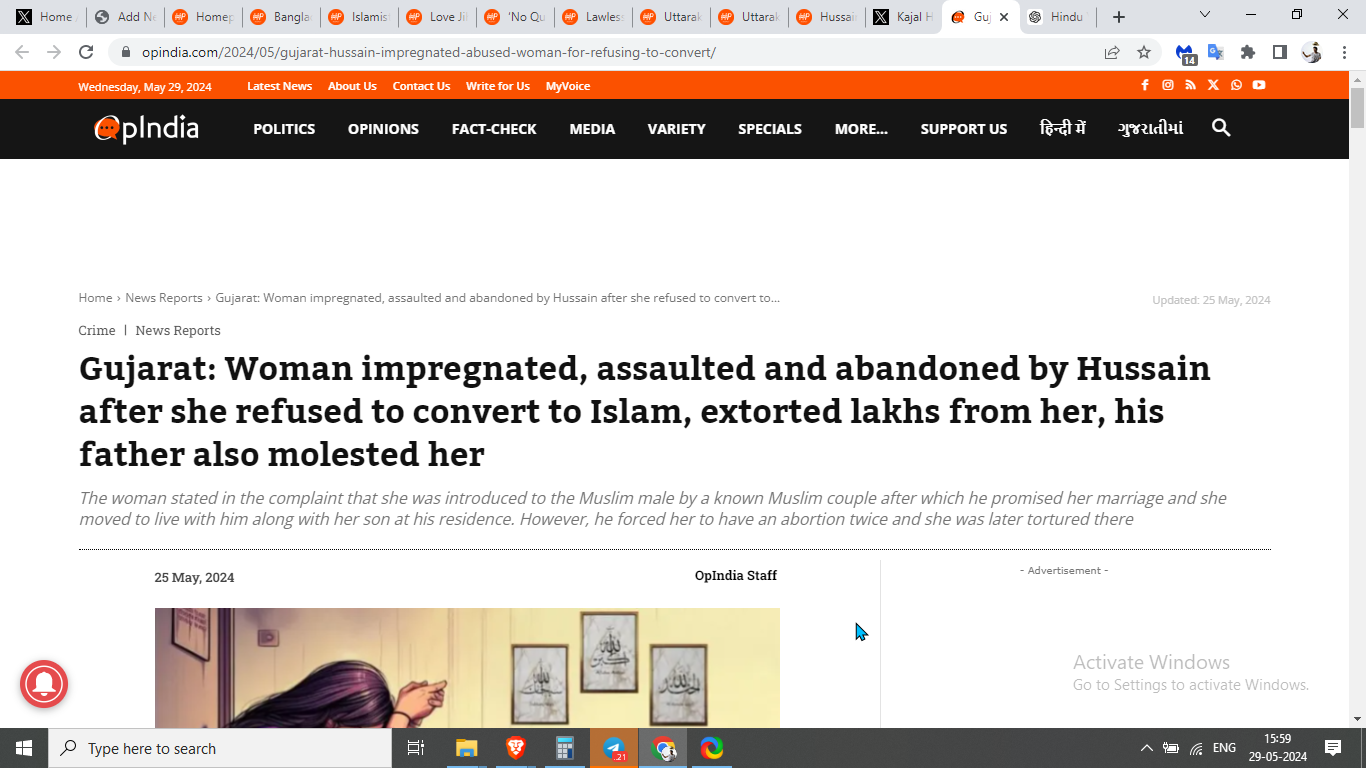Image resolution: width=1366 pixels, height=768 pixels.
Task: Open the Telegram app in the taskbar
Action: (614, 748)
